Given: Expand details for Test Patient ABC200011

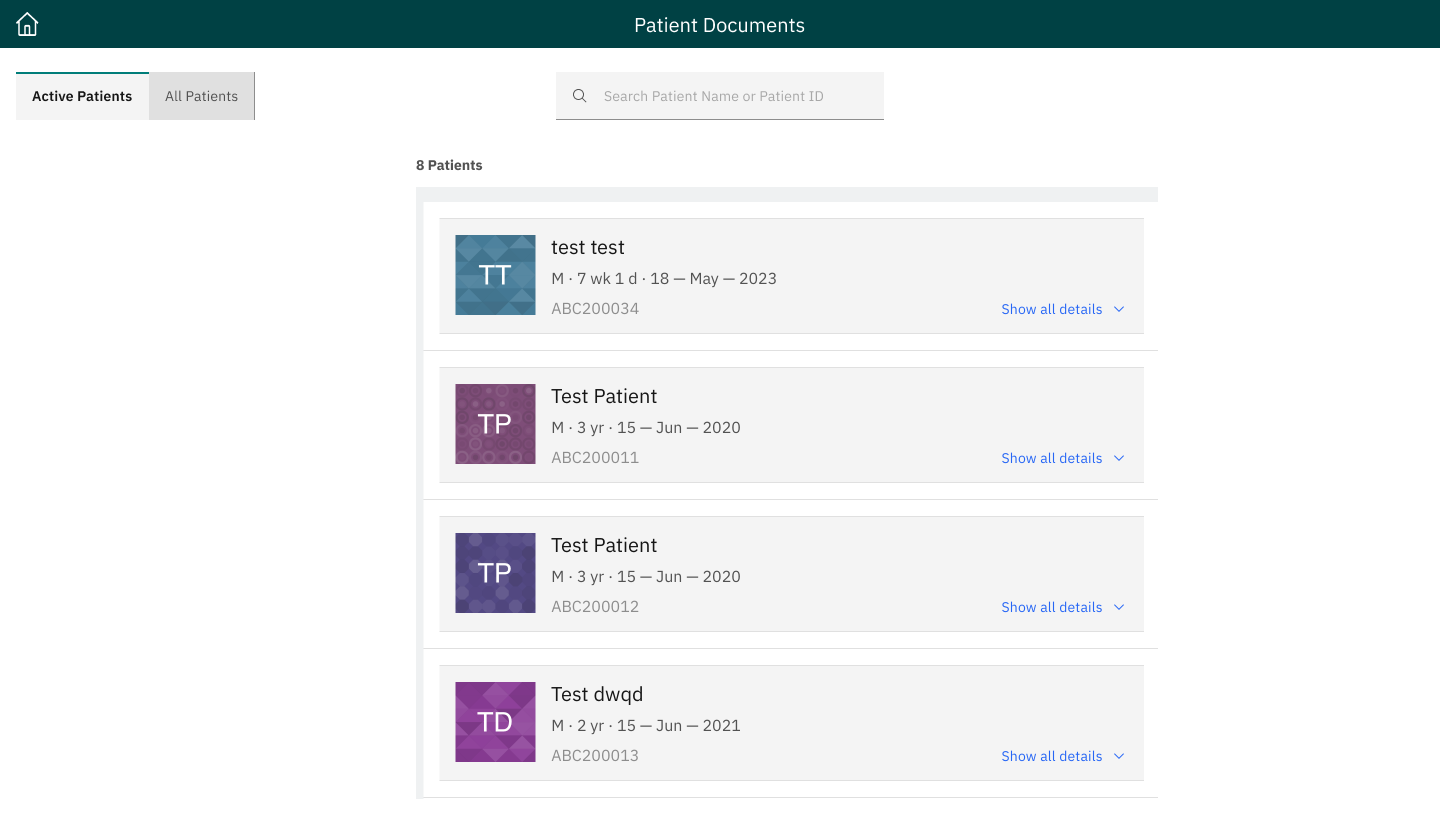Looking at the screenshot, I should click(x=1118, y=458).
